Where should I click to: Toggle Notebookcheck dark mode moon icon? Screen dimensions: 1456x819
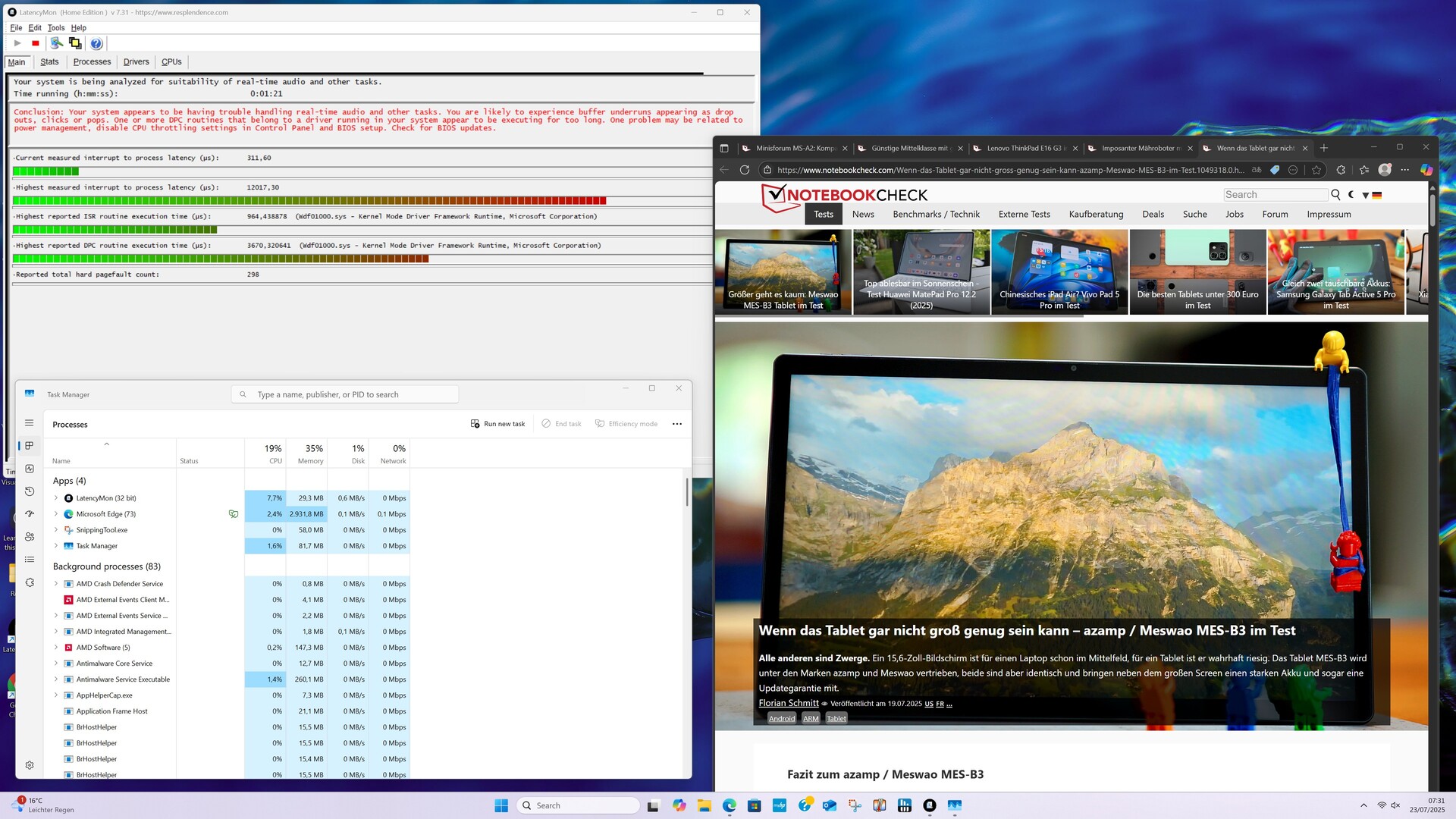click(1351, 195)
